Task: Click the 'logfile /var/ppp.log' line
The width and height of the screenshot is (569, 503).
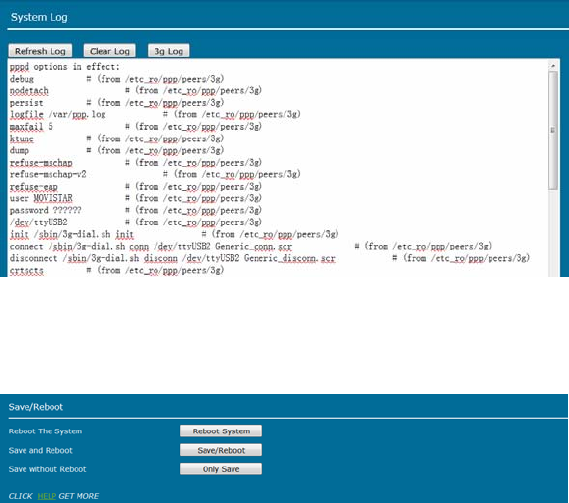Action: click(x=155, y=114)
